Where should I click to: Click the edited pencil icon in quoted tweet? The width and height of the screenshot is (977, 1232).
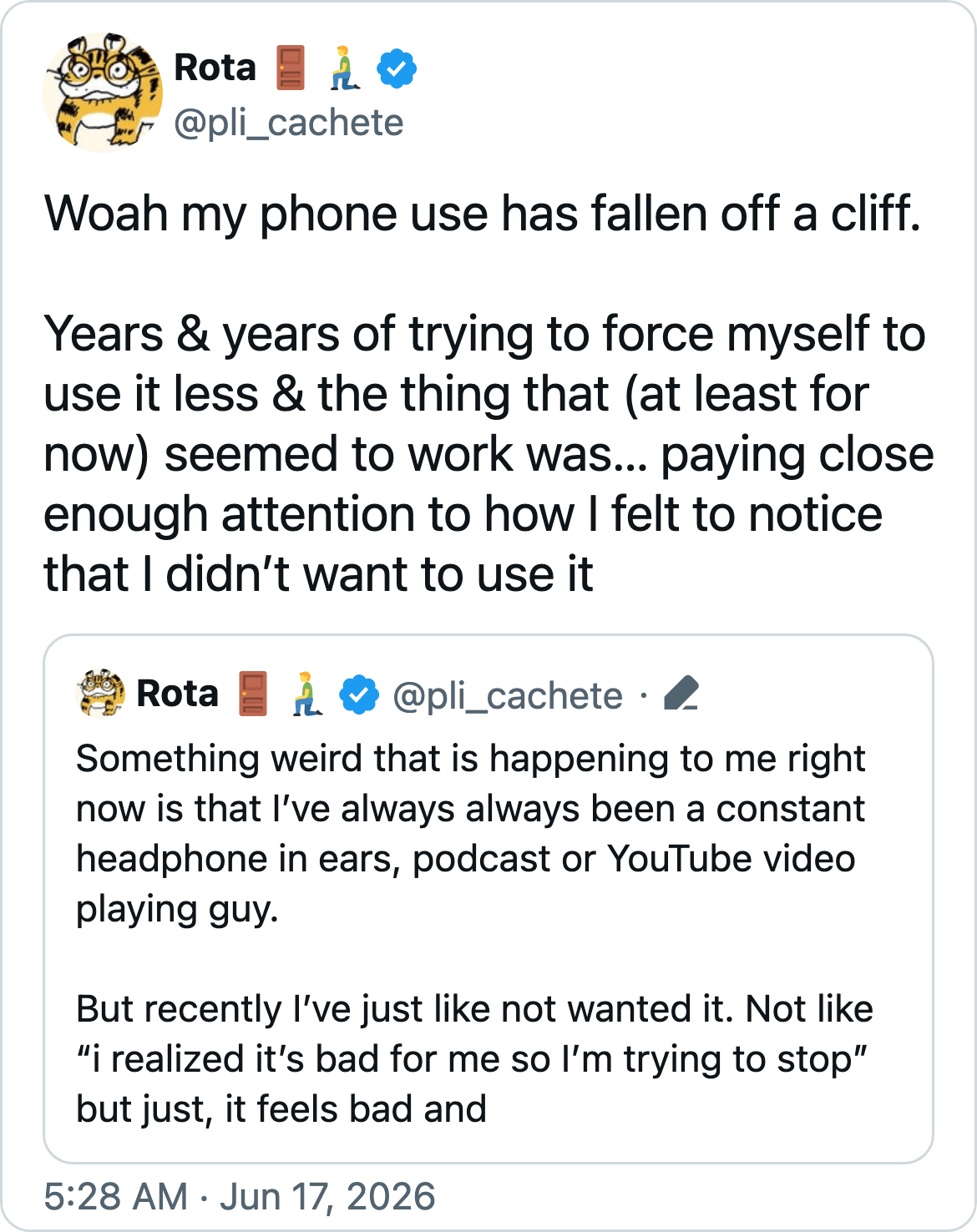[681, 694]
